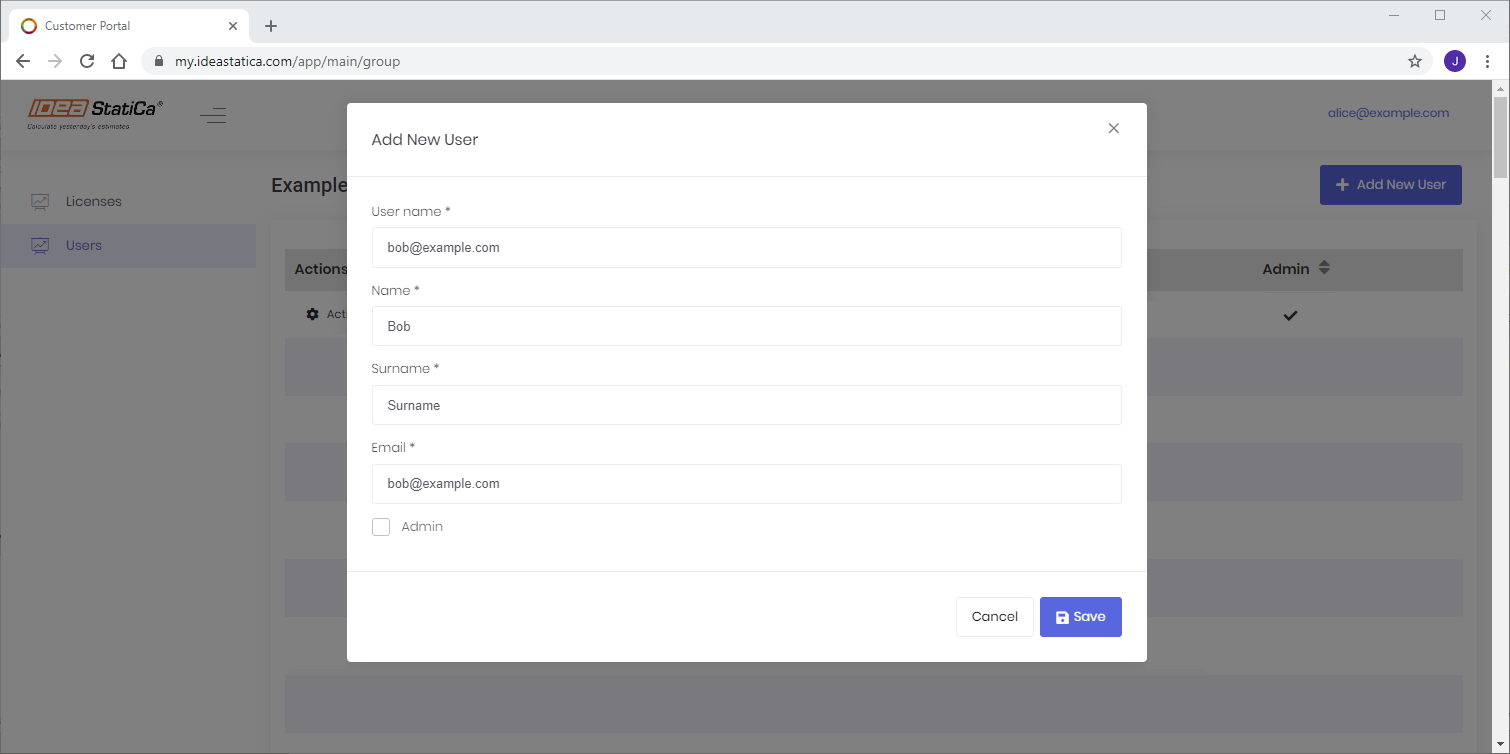1510x754 pixels.
Task: Bookmark this page with star icon
Action: coord(1415,61)
